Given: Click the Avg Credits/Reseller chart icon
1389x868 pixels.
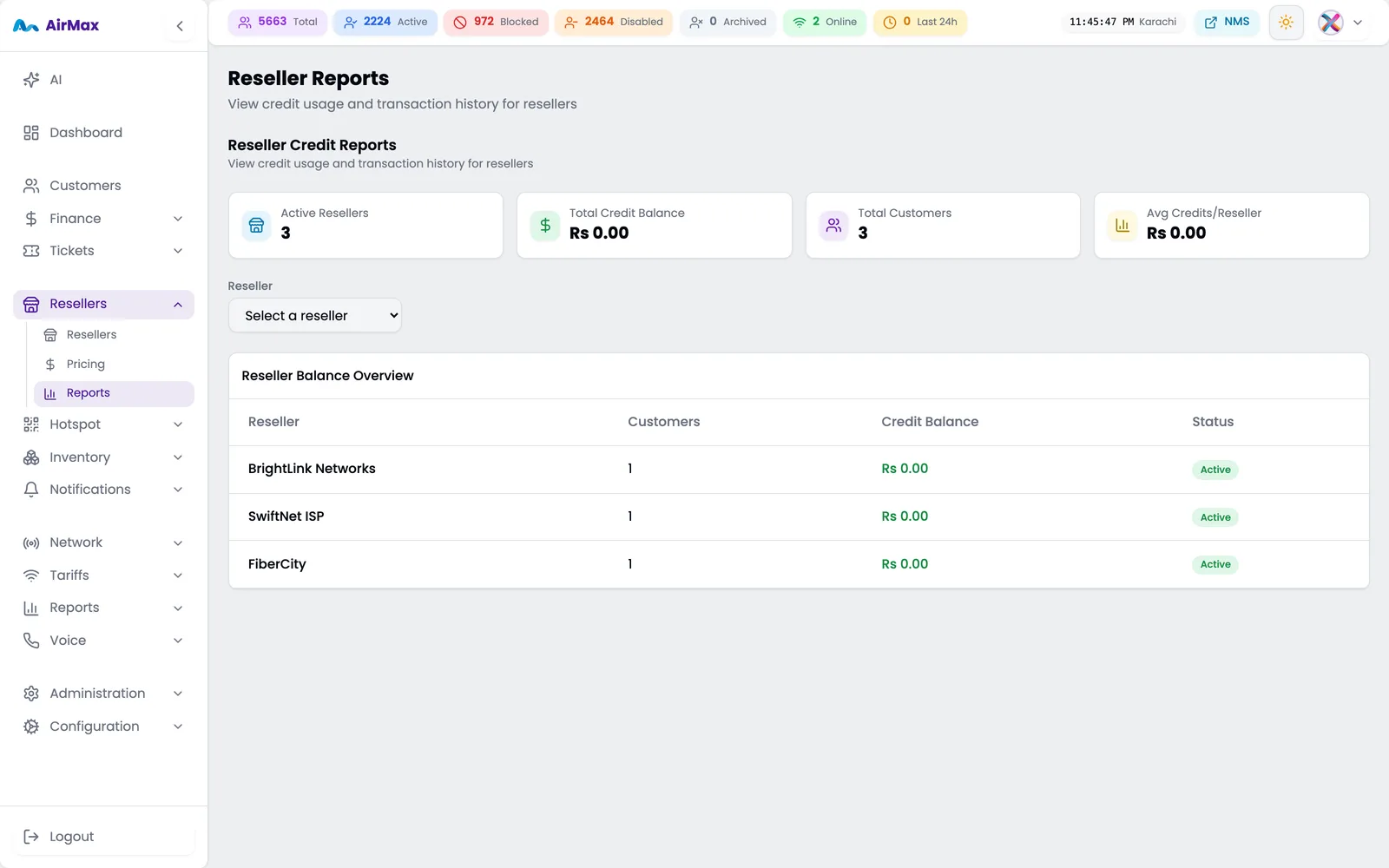Looking at the screenshot, I should coord(1122,226).
